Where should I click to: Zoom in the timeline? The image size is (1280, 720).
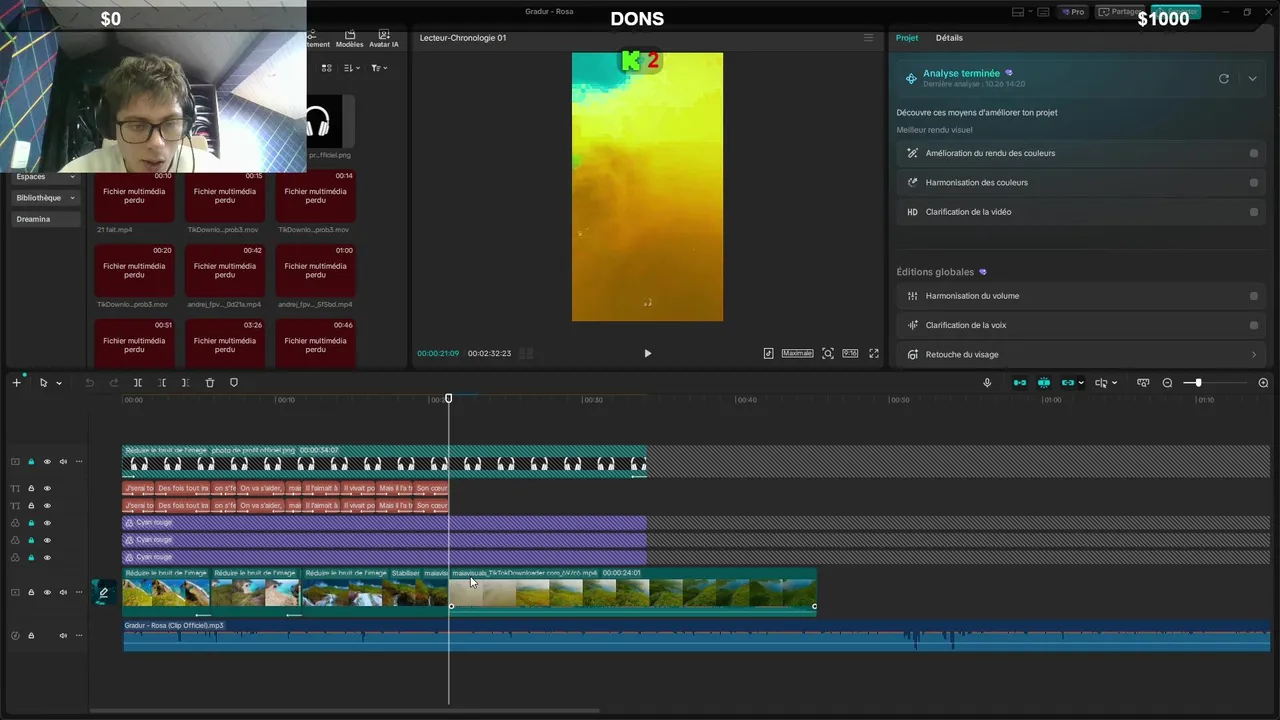pos(1263,383)
